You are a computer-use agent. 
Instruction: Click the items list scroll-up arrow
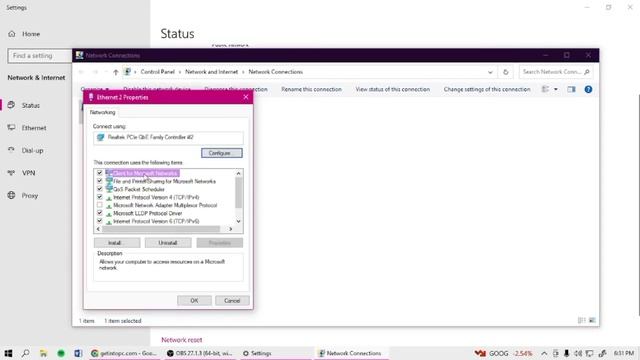coord(239,173)
